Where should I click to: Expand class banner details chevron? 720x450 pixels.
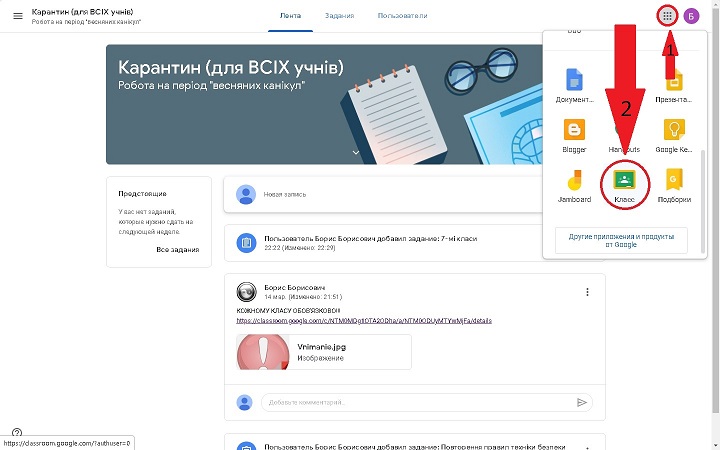click(355, 152)
